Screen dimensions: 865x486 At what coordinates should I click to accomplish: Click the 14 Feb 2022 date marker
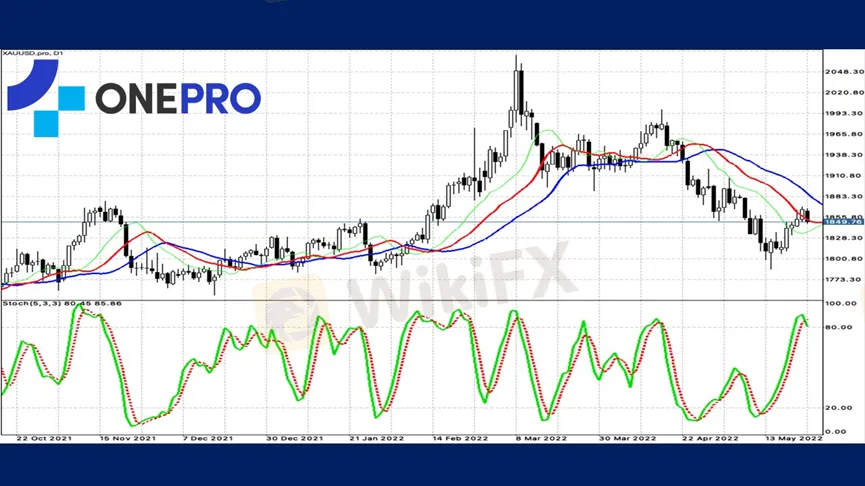coord(457,438)
